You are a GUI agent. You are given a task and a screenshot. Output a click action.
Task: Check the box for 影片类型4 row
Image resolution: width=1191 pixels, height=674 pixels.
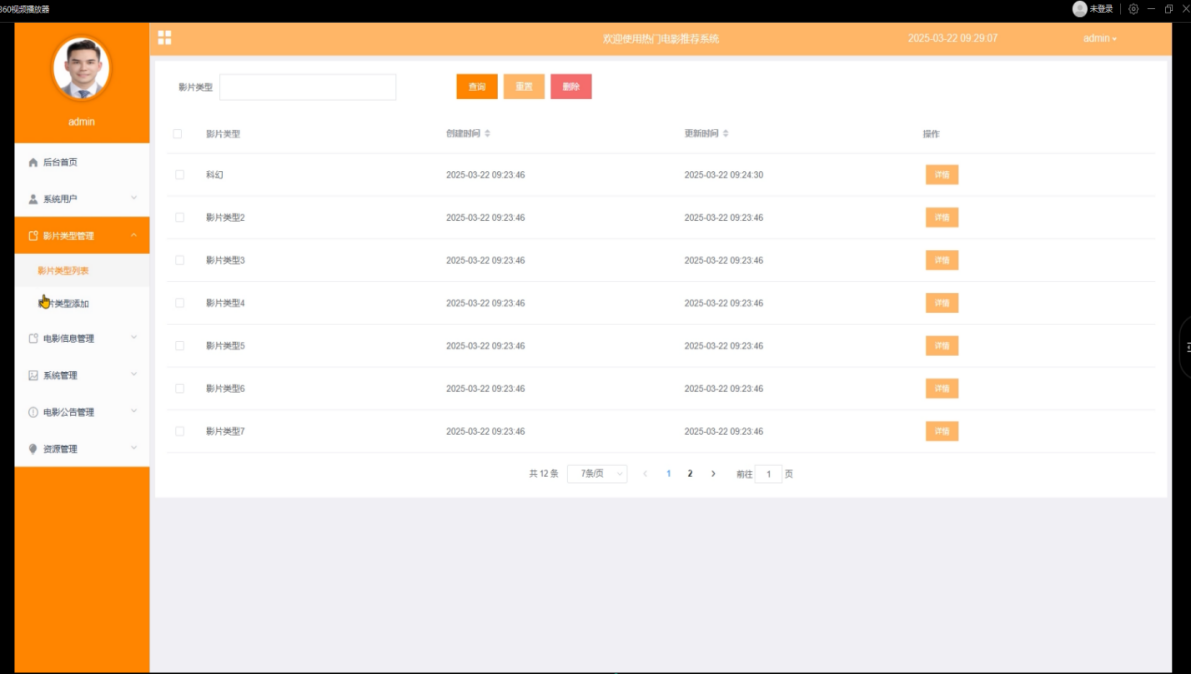point(180,302)
